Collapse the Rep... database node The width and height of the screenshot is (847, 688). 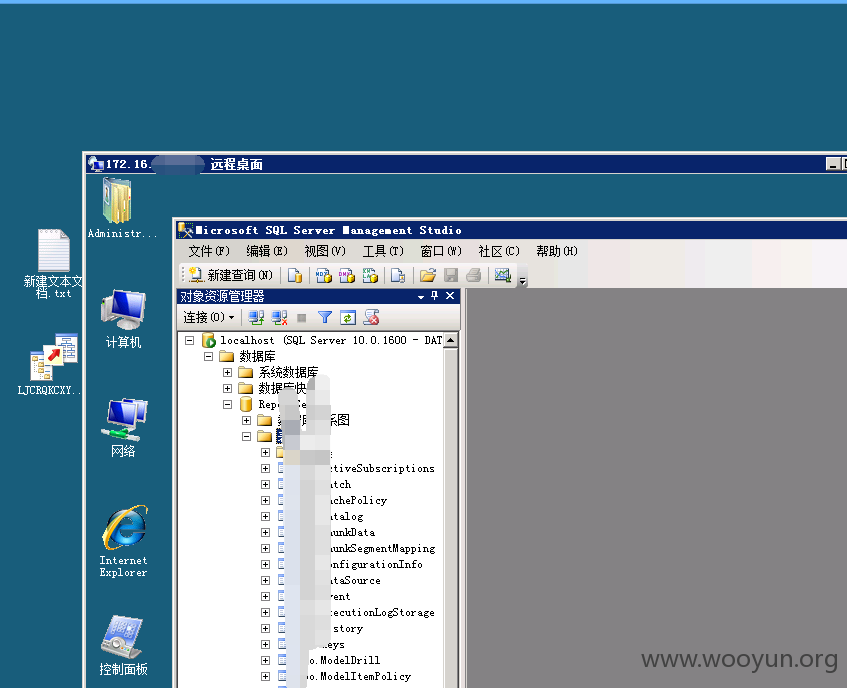[227, 404]
